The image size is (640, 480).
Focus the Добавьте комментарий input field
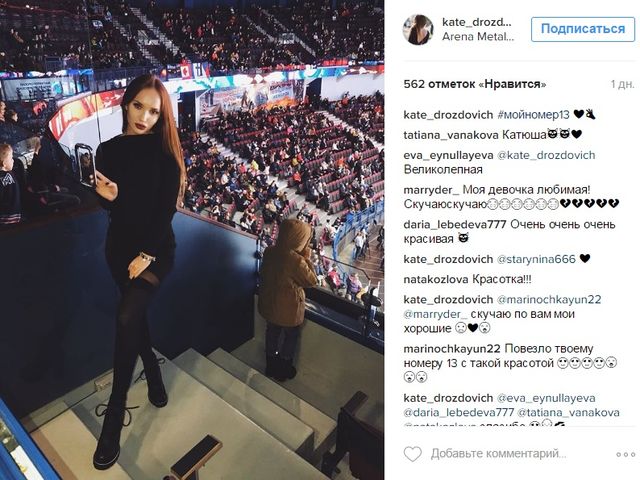(499, 454)
